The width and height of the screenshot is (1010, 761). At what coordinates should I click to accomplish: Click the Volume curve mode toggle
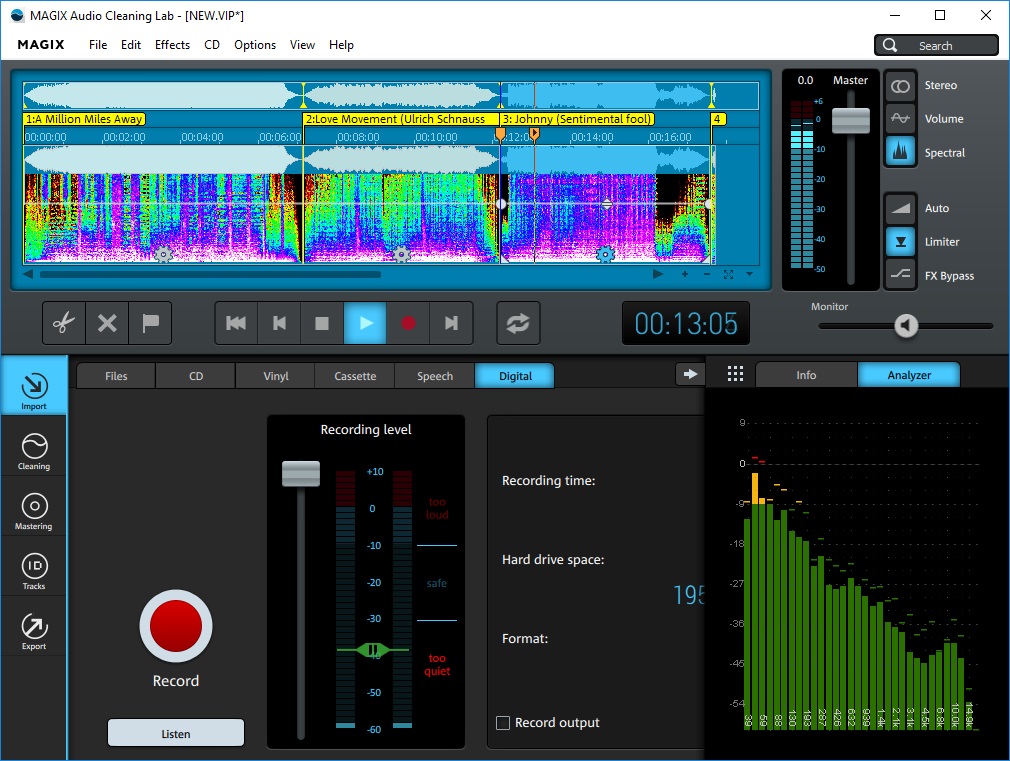899,118
